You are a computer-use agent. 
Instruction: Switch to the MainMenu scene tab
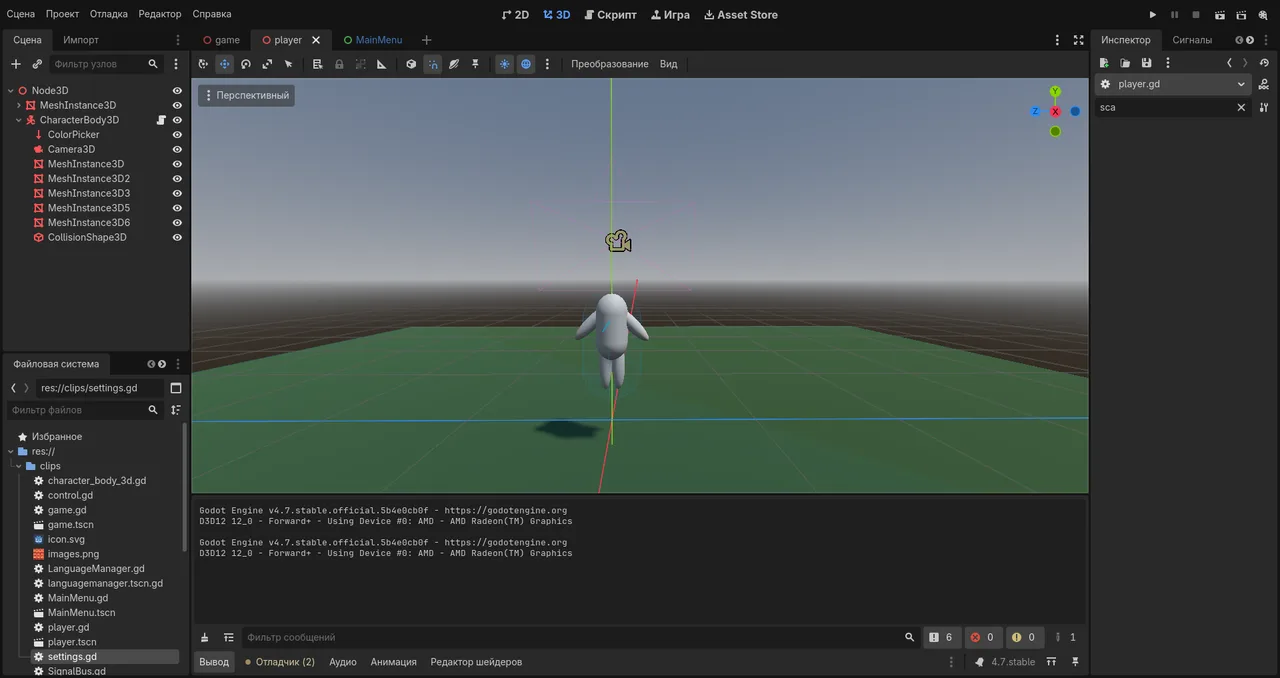click(372, 40)
